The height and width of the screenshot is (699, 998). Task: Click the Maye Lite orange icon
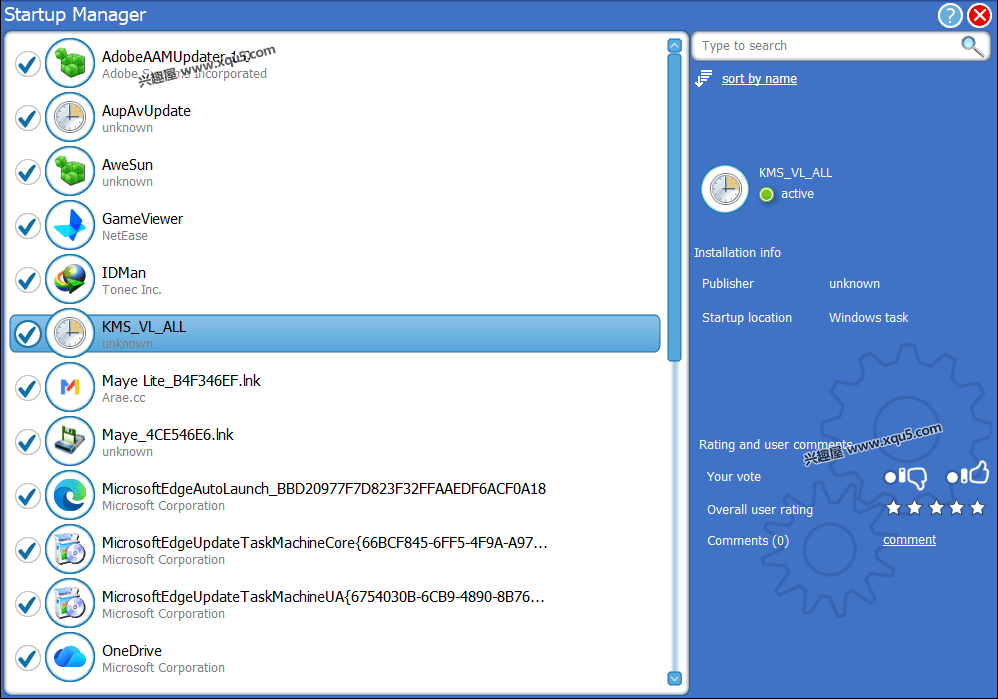coord(68,387)
